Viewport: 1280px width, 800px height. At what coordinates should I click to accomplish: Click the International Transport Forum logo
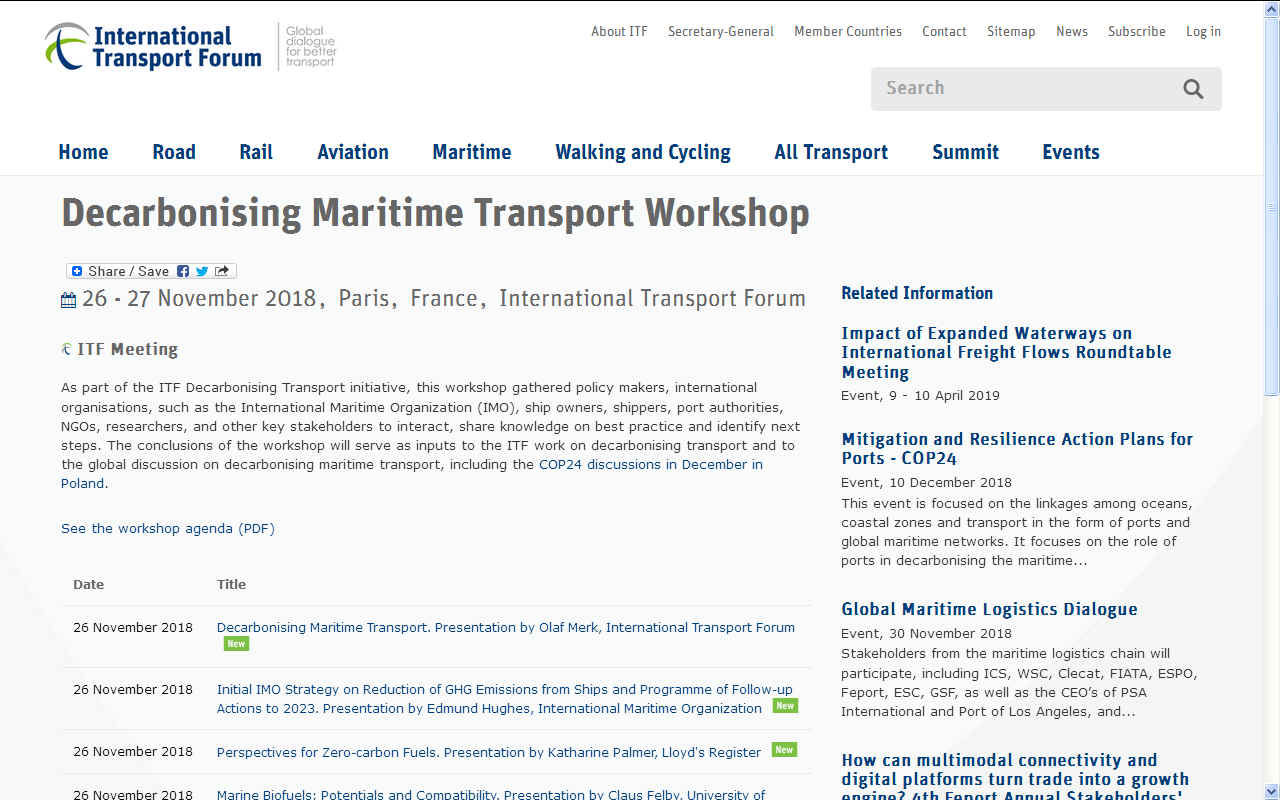point(153,47)
